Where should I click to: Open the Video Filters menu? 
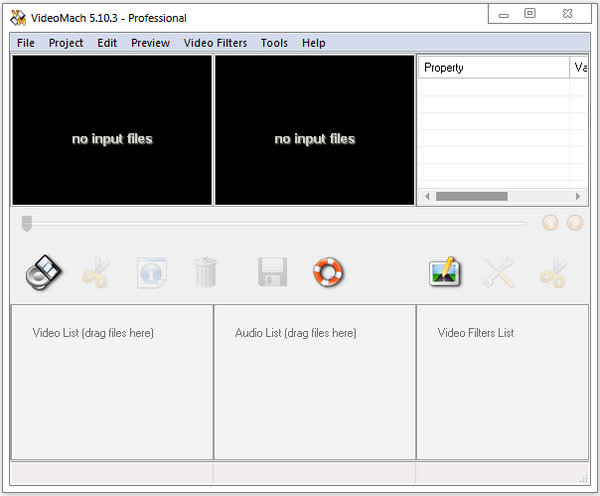click(215, 43)
